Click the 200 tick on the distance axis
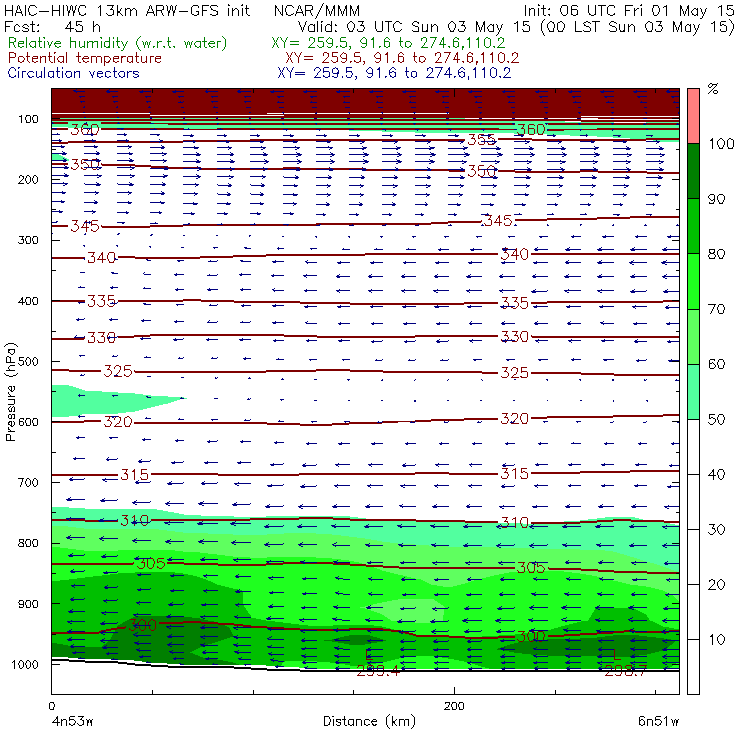740x740 pixels. [x=454, y=706]
